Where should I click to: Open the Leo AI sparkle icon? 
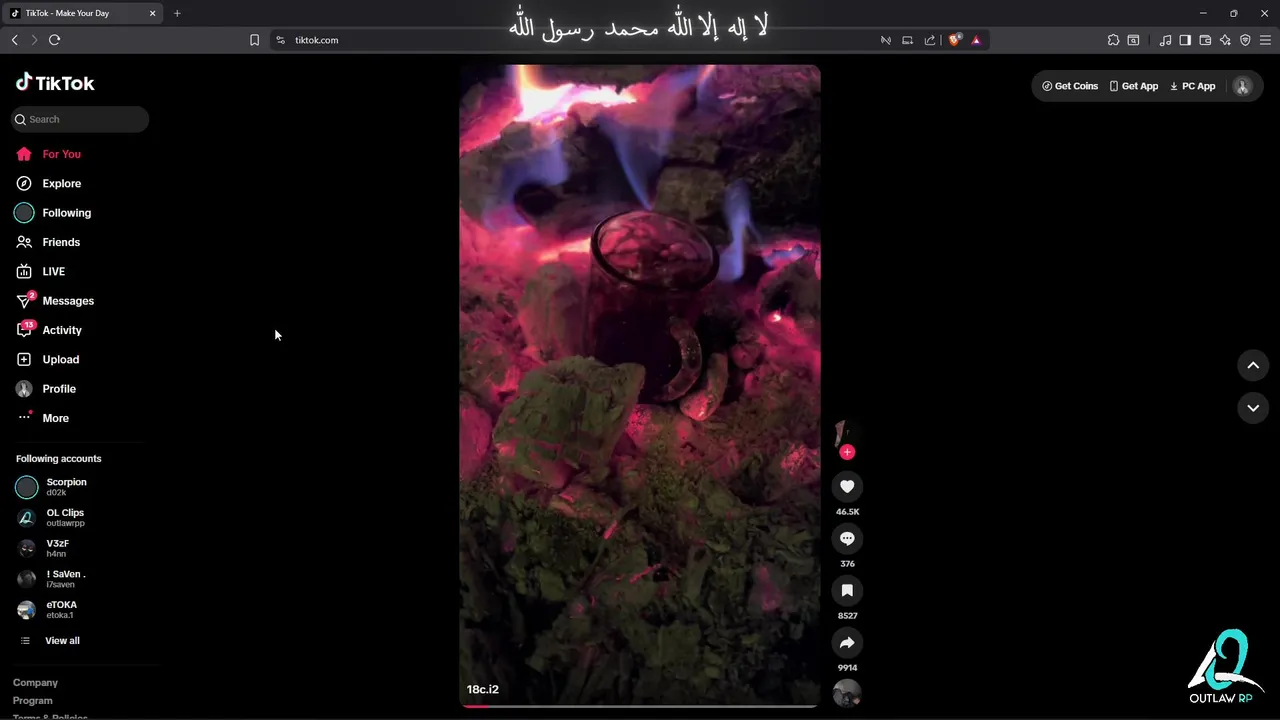1225,40
